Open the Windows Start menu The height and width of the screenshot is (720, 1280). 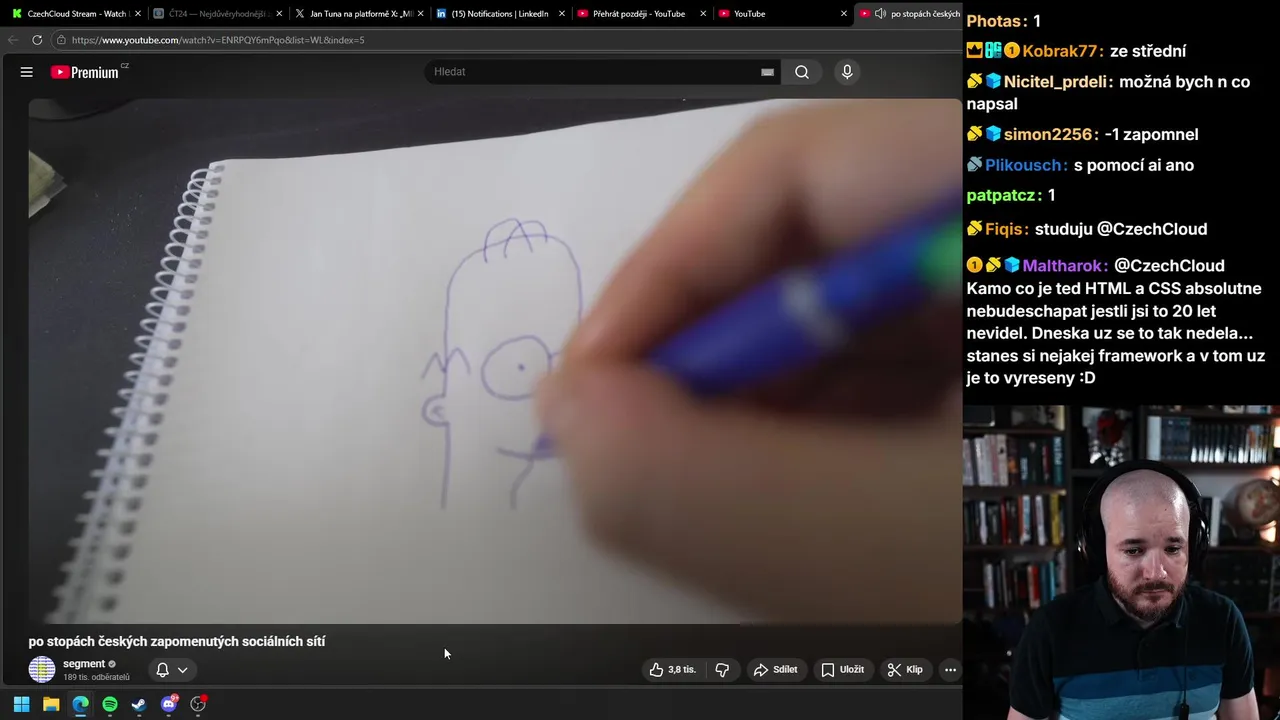pos(21,704)
